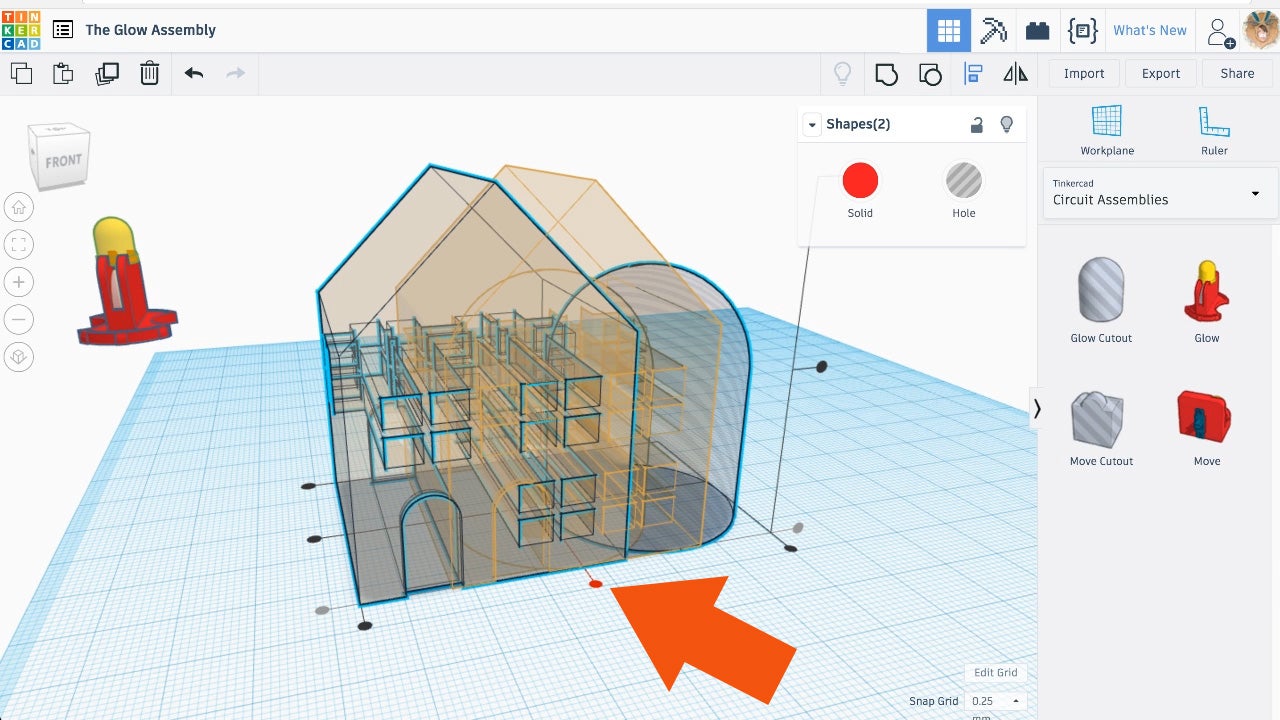Click the Export button
The height and width of the screenshot is (720, 1280).
coord(1161,73)
